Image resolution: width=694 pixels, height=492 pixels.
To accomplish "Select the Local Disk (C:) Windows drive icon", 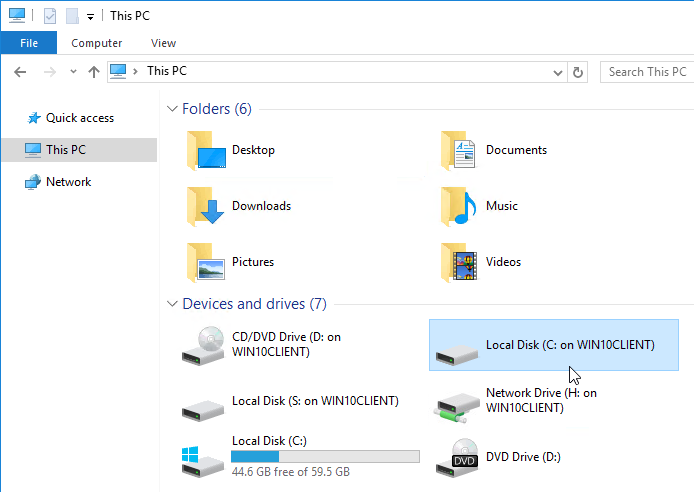I will pyautogui.click(x=203, y=461).
